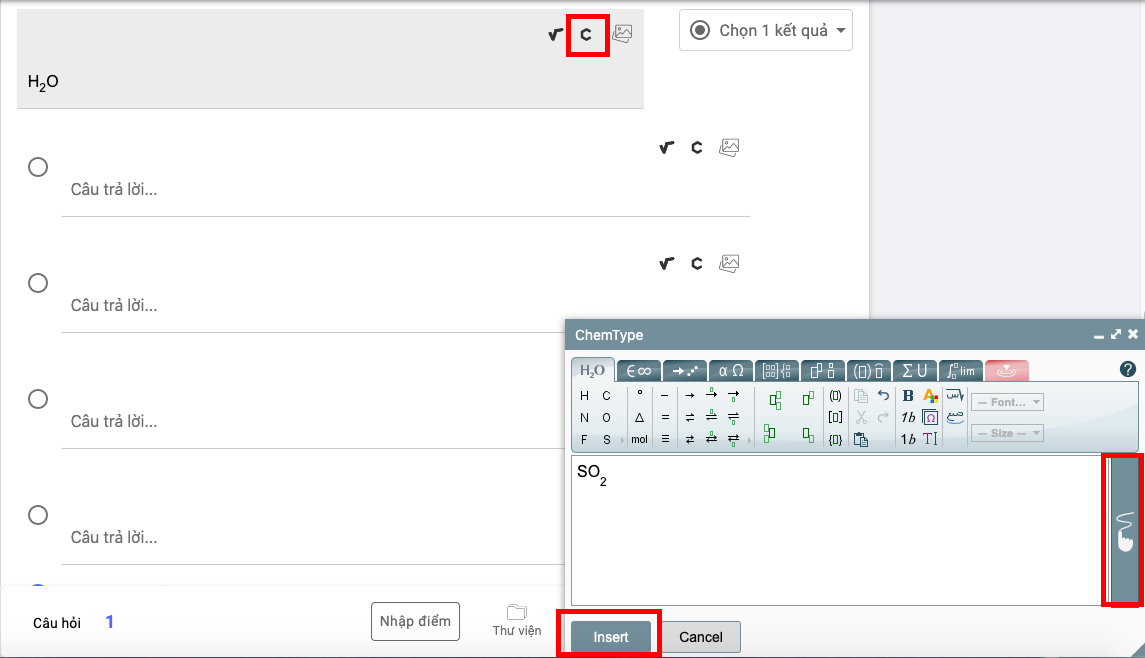Open the ChemType help question mark
The image size is (1145, 658).
point(1128,370)
